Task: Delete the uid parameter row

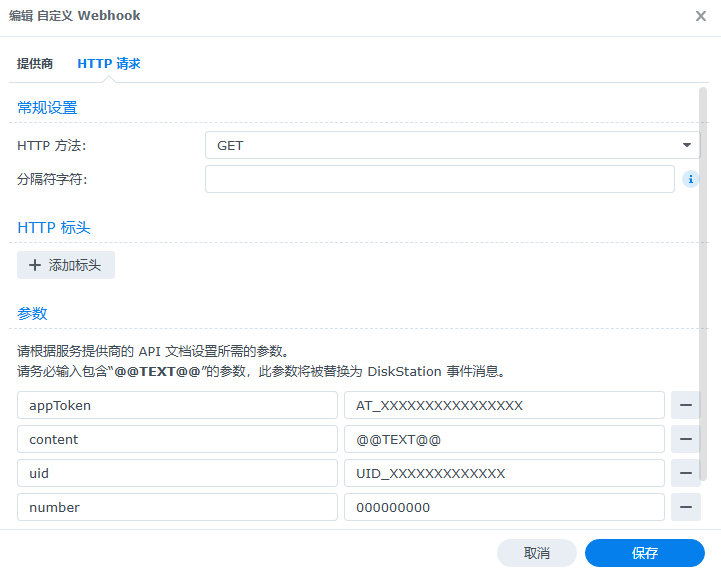Action: tap(685, 473)
